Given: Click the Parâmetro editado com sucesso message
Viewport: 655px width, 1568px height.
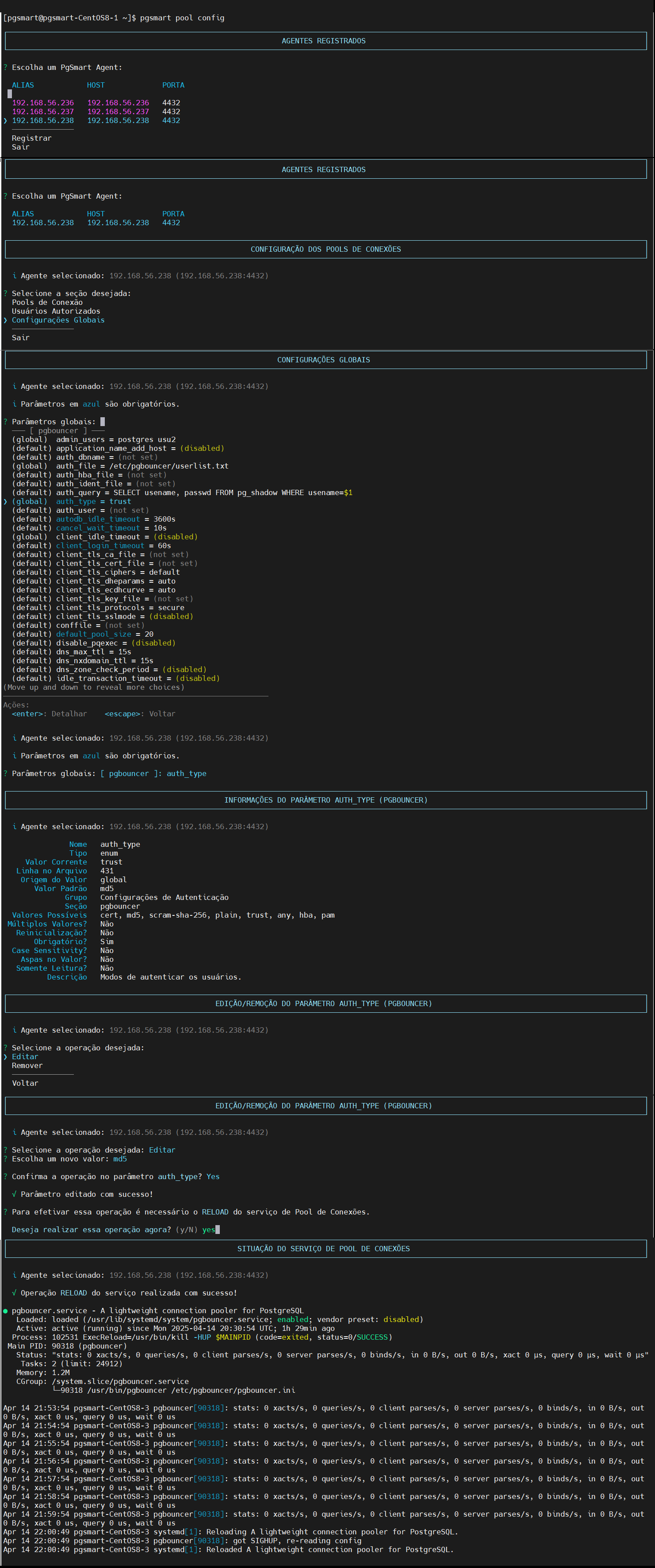Looking at the screenshot, I should 83,1194.
